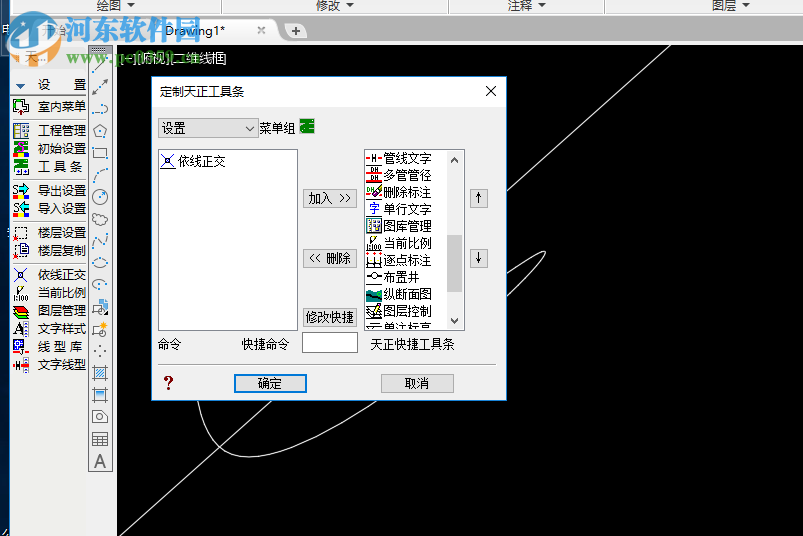
Task: Expand the 图层 ribbon panel
Action: pyautogui.click(x=731, y=6)
